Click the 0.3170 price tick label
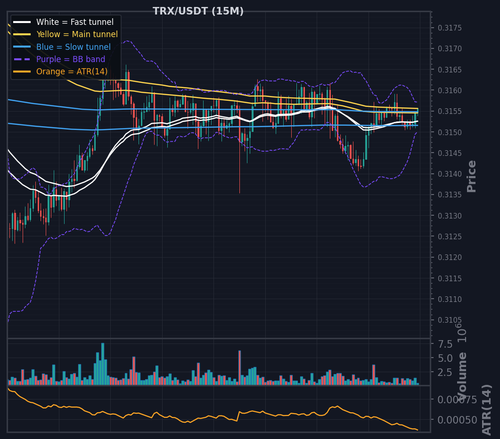 pyautogui.click(x=450, y=49)
